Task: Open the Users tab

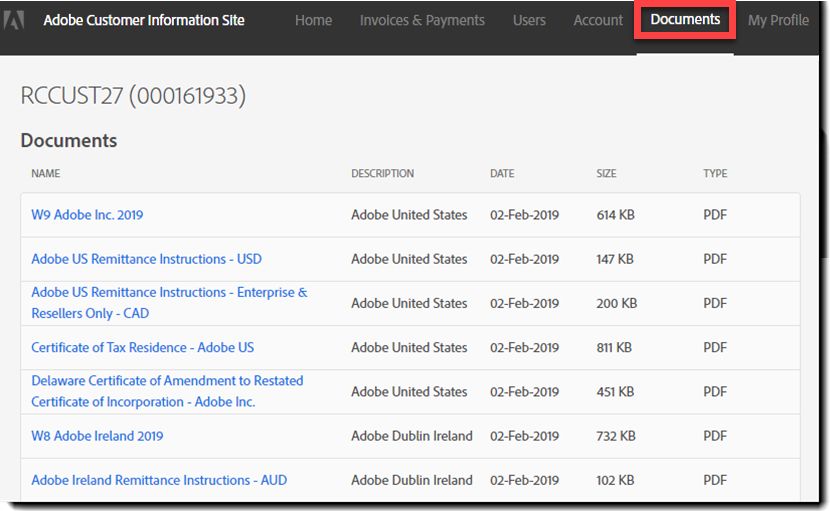Action: click(x=529, y=20)
